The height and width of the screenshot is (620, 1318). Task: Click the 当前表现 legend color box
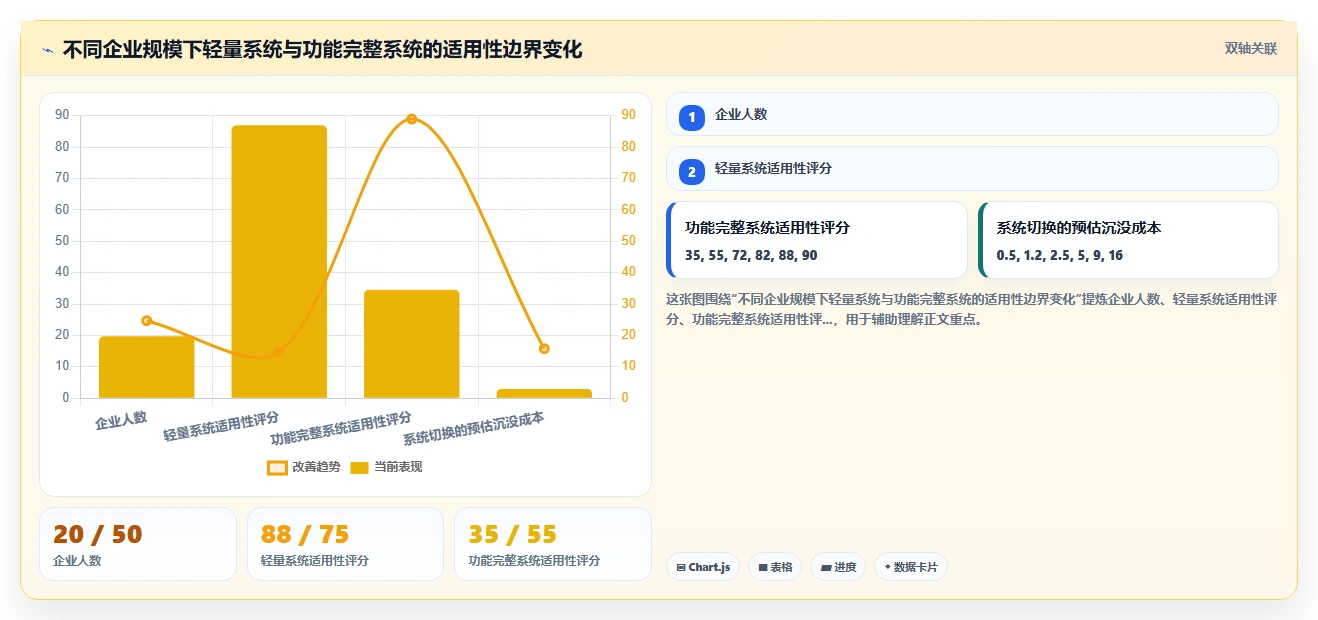pyautogui.click(x=360, y=467)
